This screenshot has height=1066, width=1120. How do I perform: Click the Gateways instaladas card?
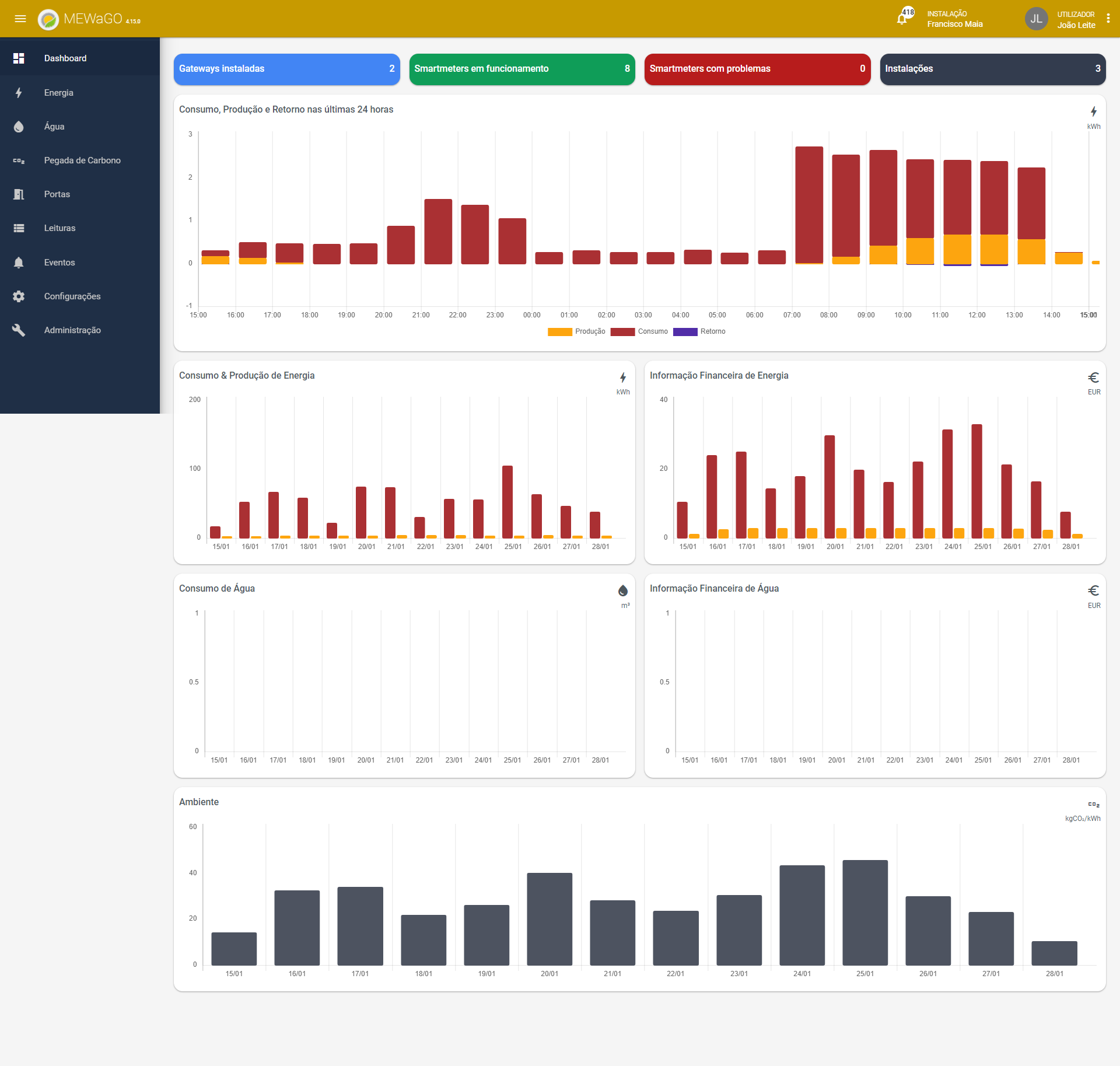click(287, 69)
